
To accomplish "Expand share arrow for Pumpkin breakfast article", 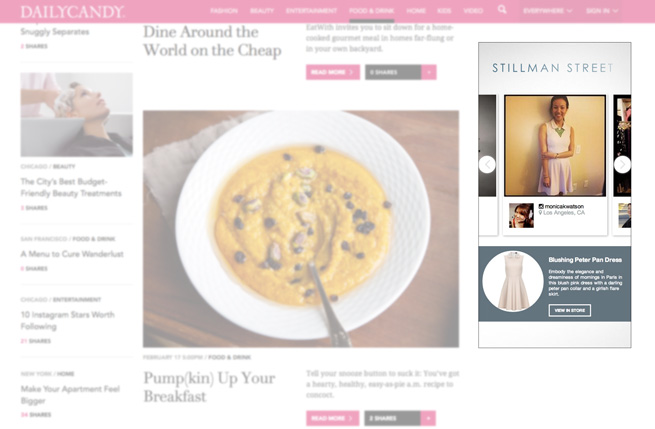I will pos(428,418).
